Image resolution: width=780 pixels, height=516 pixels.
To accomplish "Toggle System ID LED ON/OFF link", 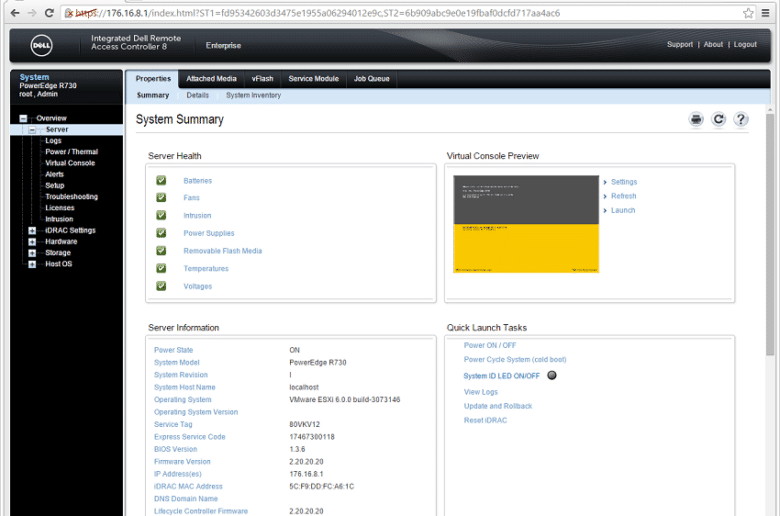I will click(501, 376).
